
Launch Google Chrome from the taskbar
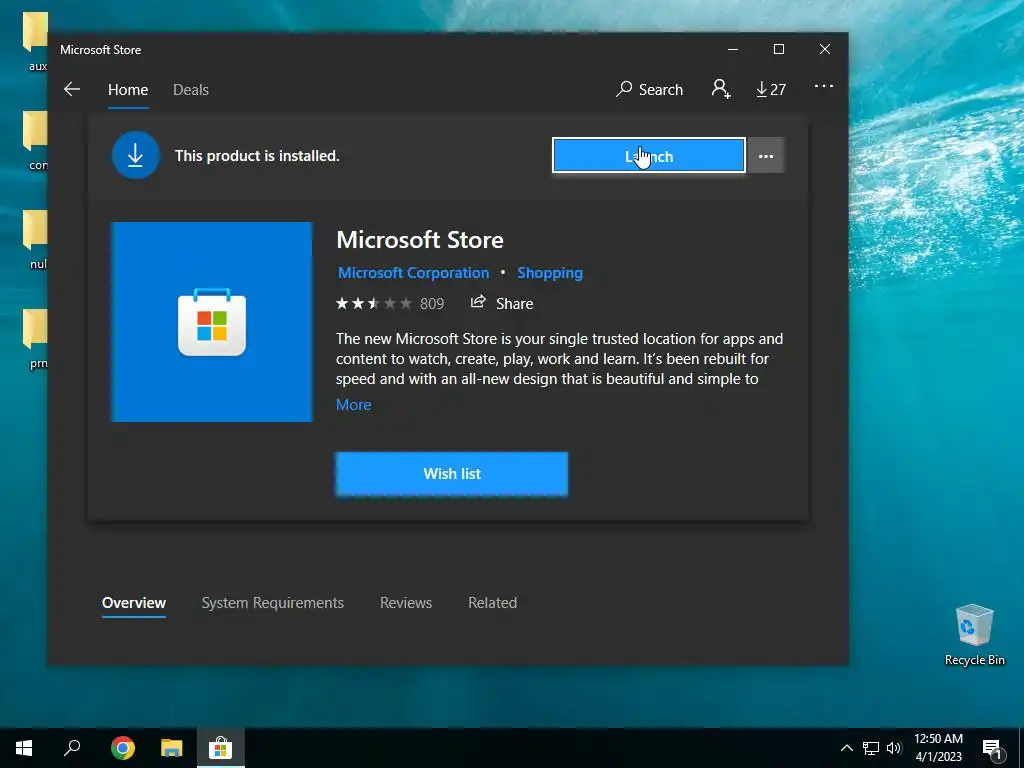click(122, 748)
